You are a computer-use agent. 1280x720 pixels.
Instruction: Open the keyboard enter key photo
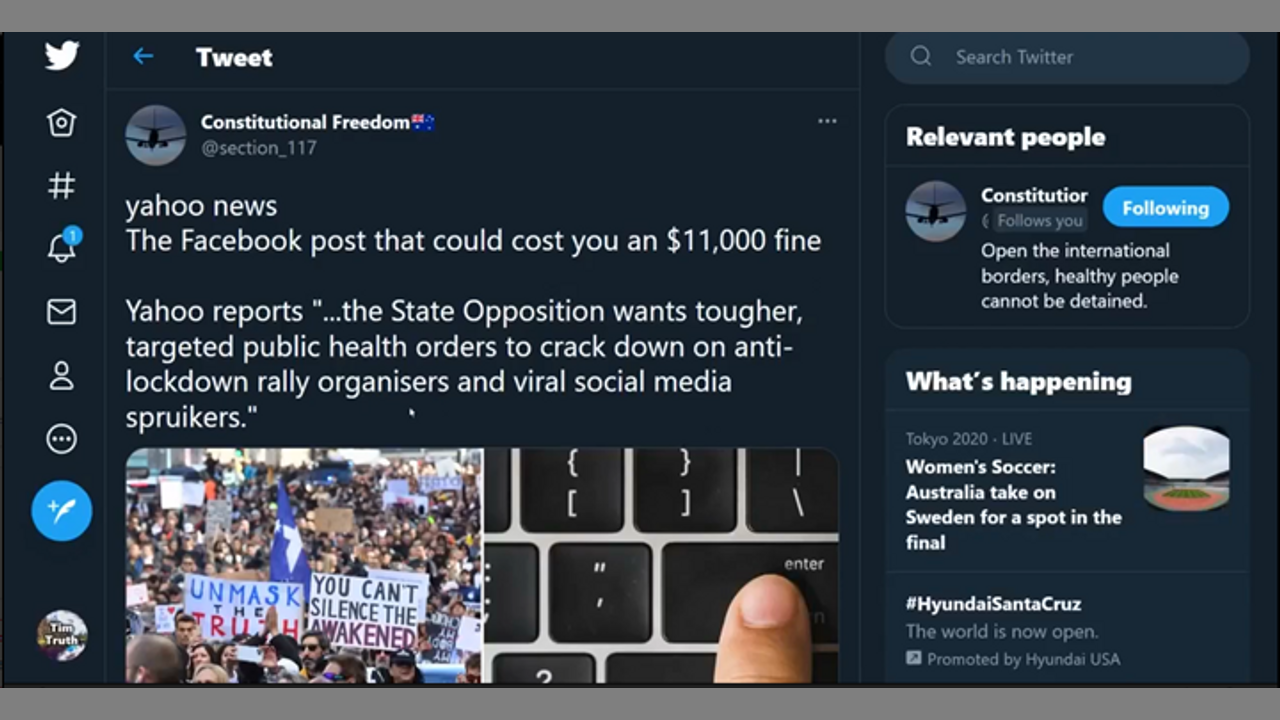click(x=661, y=566)
